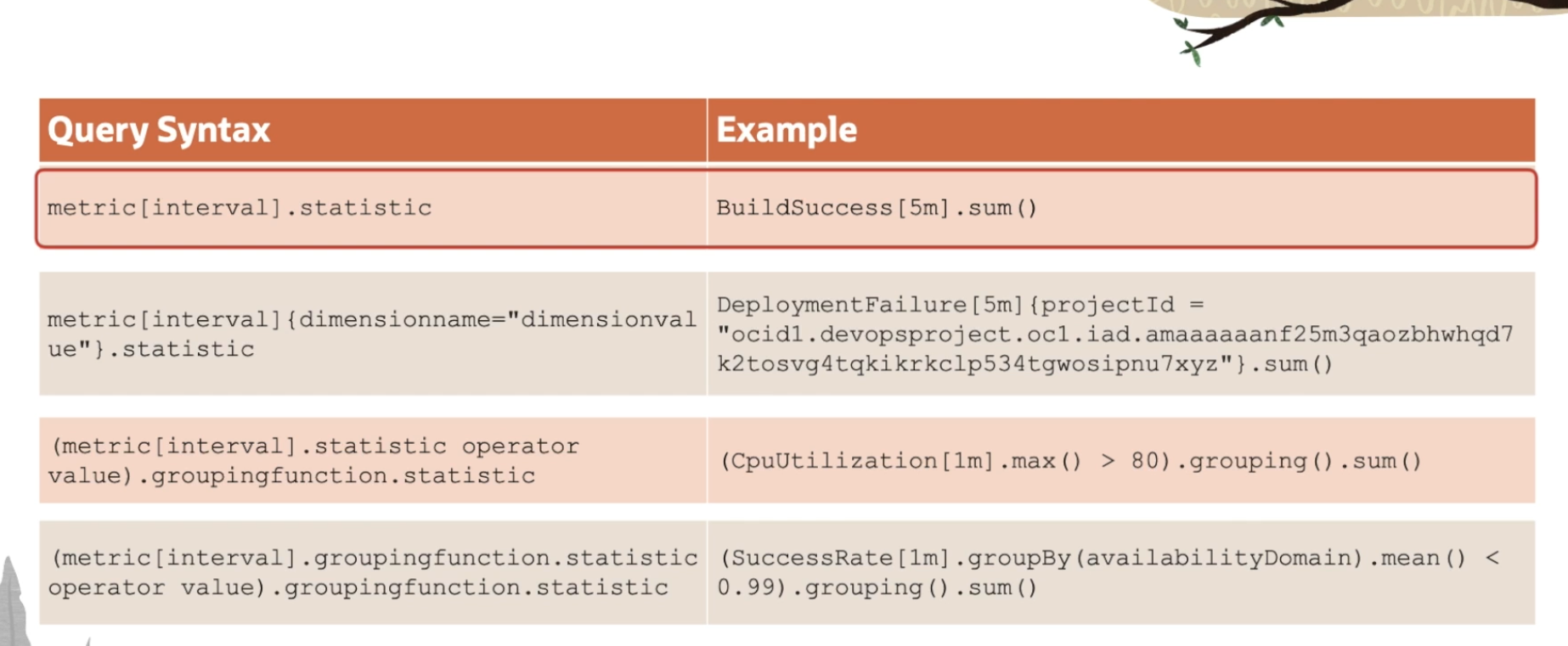The width and height of the screenshot is (1568, 646).
Task: Click the gray plant illustration at bottom-left
Action: pyautogui.click(x=13, y=603)
